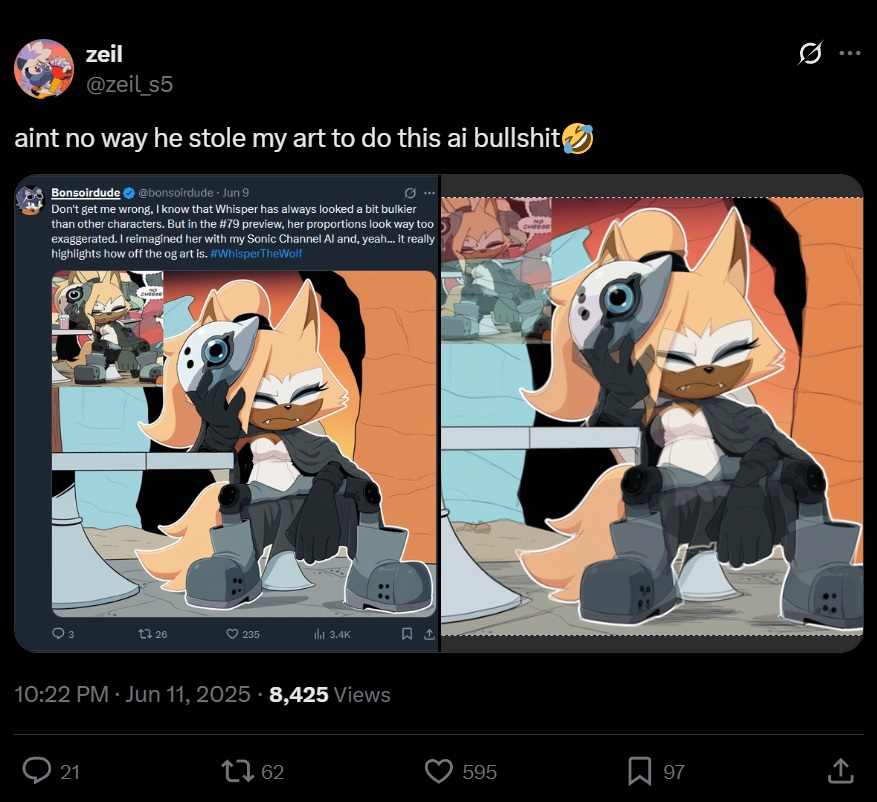Like the tweet with 595 likes

[438, 771]
